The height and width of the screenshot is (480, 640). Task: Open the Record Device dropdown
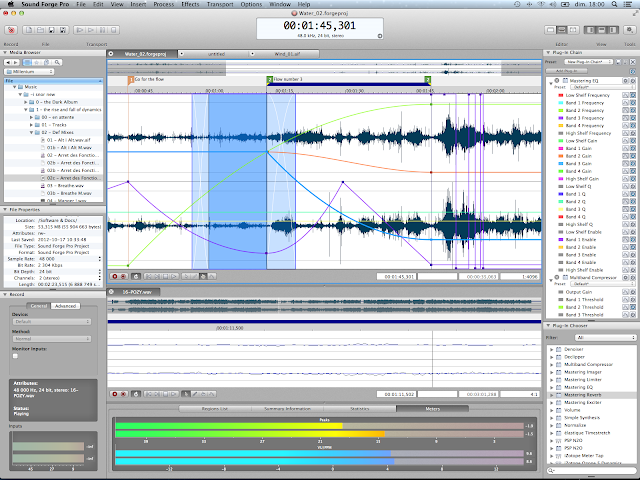coord(51,322)
